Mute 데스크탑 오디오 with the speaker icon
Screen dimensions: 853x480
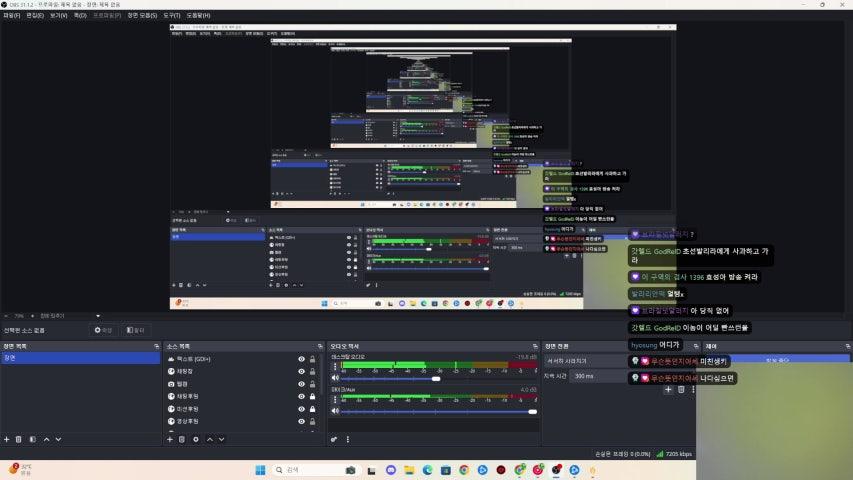point(335,378)
